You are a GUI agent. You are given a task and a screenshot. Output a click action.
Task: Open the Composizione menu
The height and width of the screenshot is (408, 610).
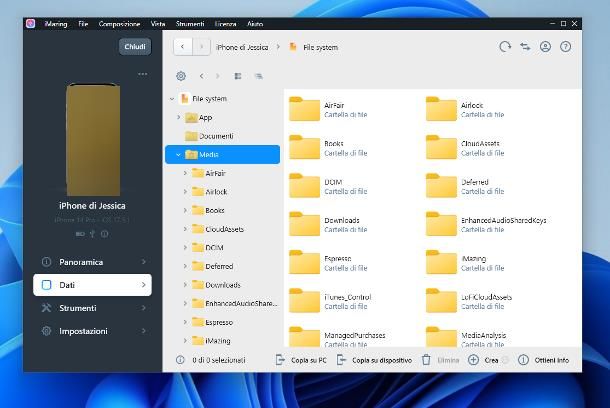[119, 24]
